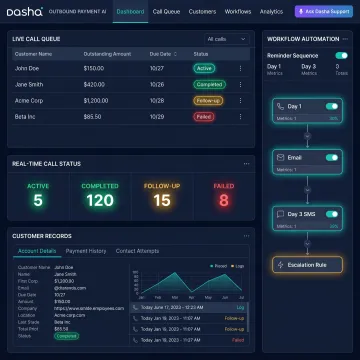Toggle the Day 3 SMS step switch

coord(332,214)
